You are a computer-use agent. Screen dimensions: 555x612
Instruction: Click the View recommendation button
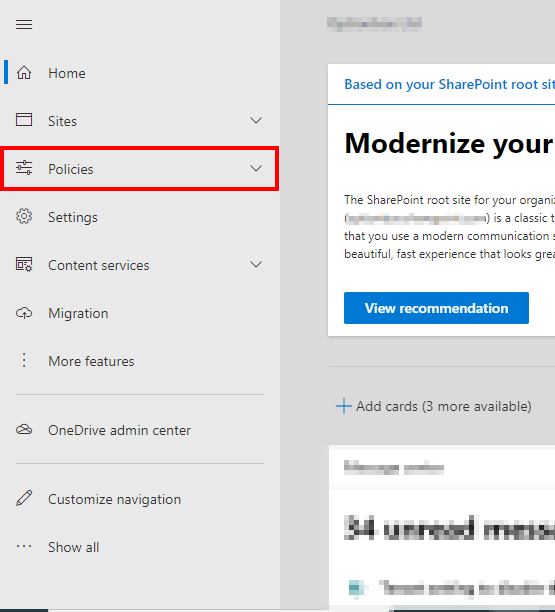436,308
